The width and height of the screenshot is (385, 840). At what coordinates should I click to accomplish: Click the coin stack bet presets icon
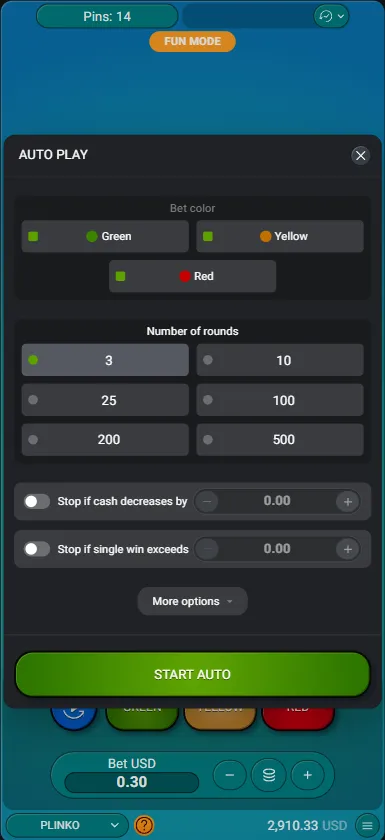pyautogui.click(x=269, y=775)
